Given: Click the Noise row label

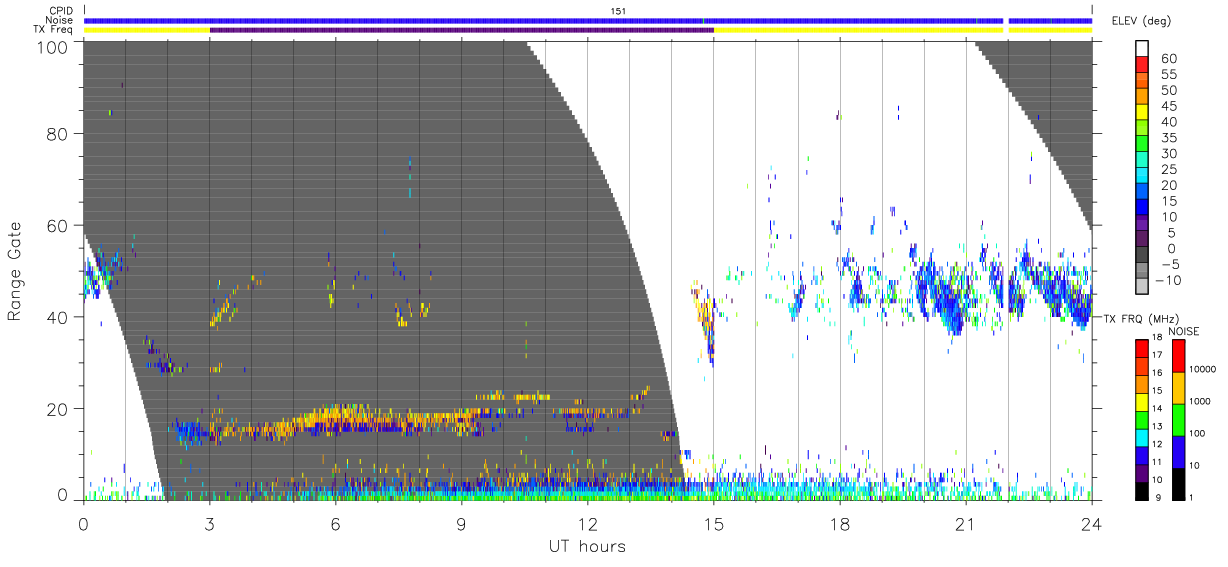Looking at the screenshot, I should [x=61, y=20].
